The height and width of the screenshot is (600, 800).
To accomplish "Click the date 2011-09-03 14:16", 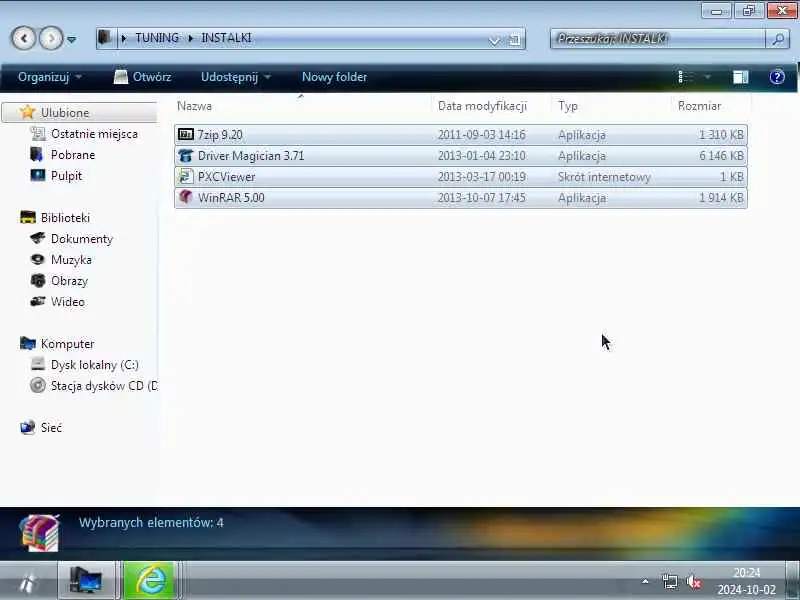I will pos(481,135).
